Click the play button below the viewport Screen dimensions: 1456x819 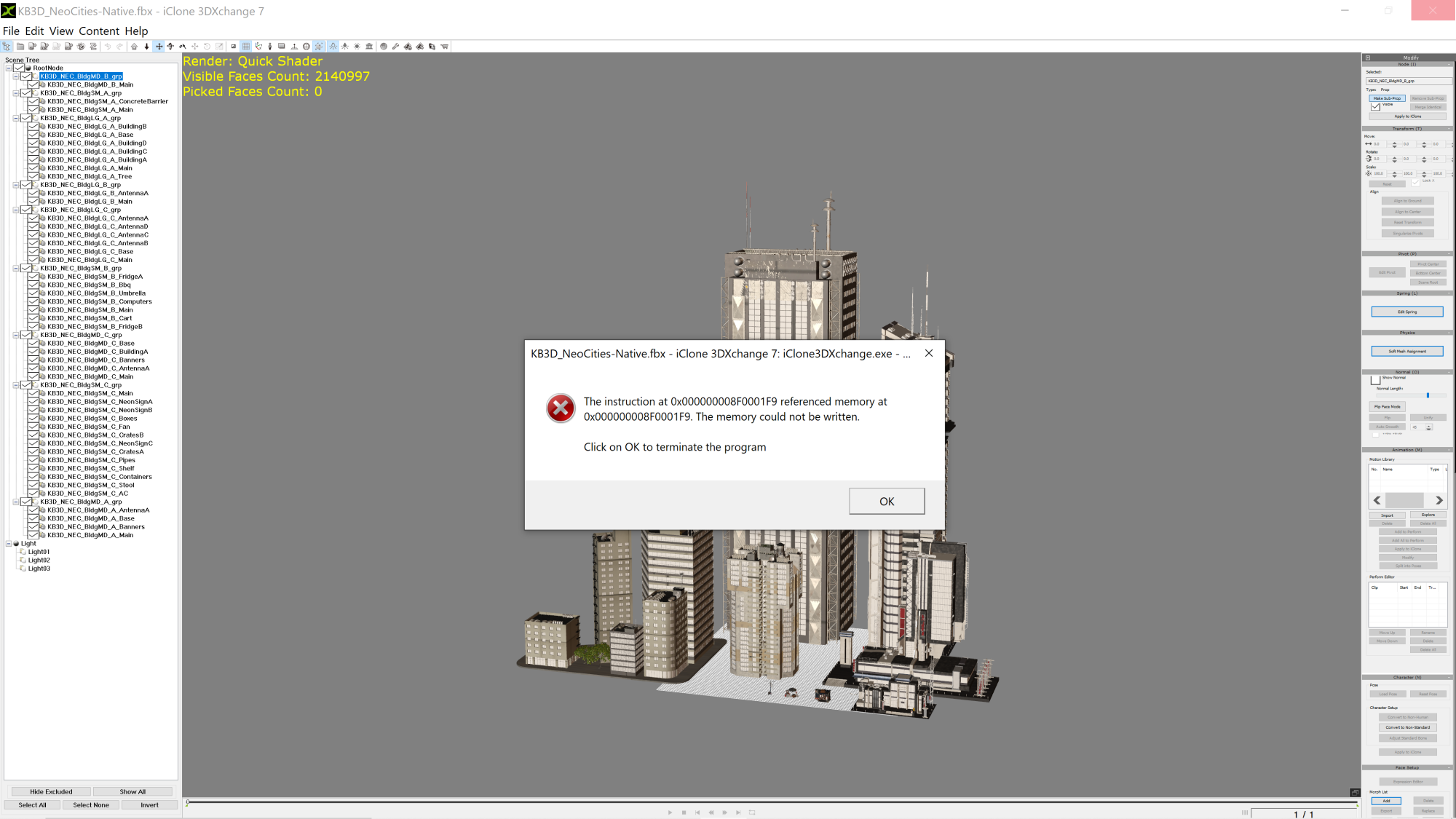(x=670, y=812)
